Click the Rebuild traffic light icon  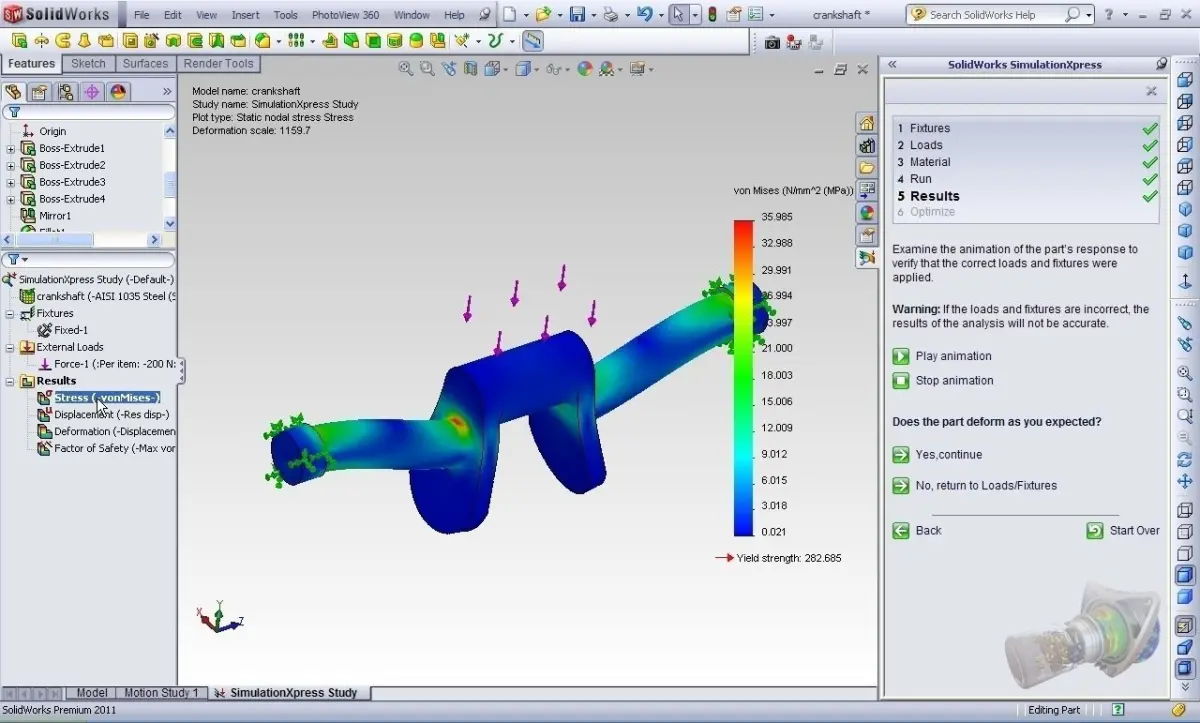tap(712, 15)
